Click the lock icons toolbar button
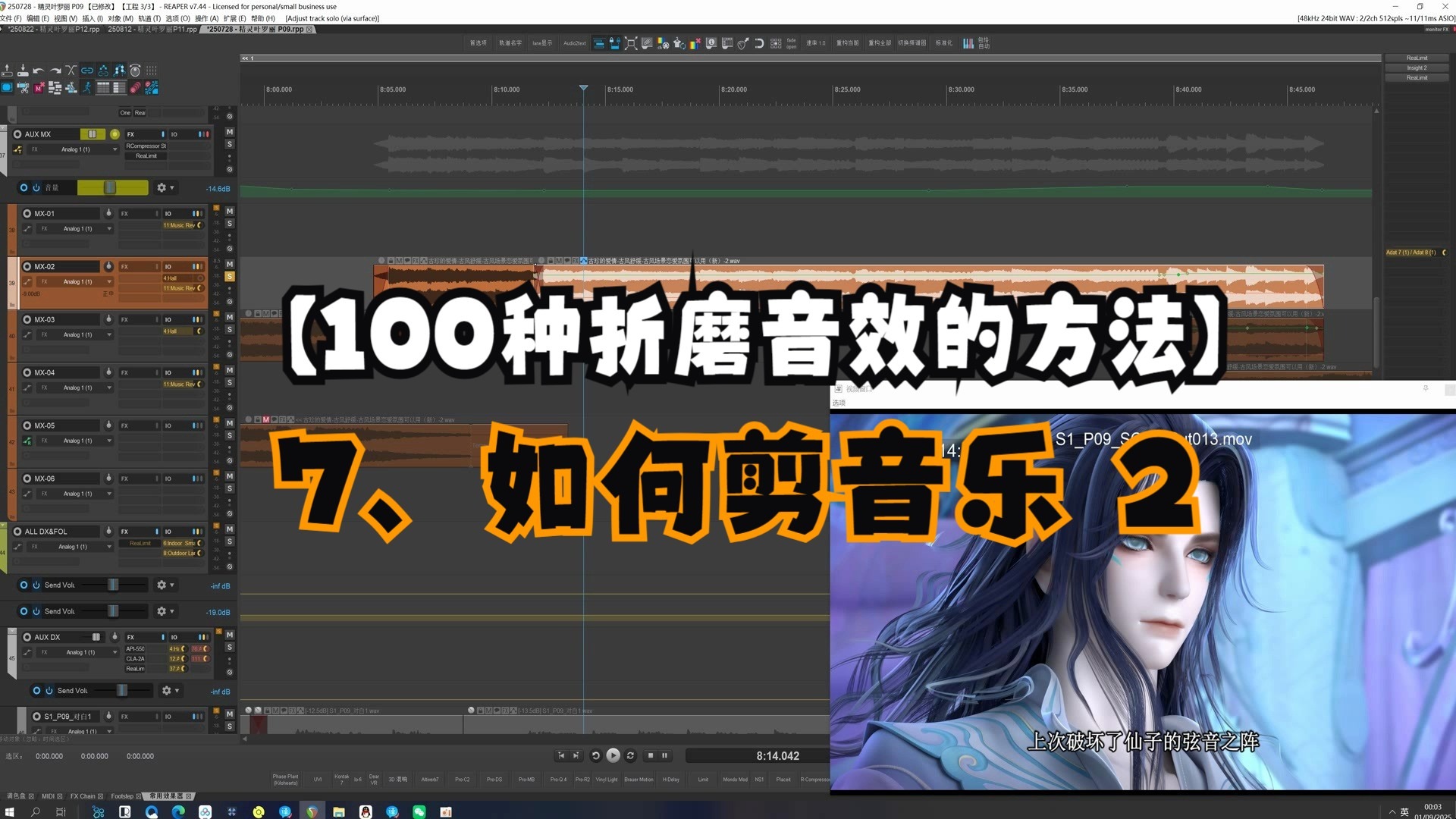 point(615,43)
